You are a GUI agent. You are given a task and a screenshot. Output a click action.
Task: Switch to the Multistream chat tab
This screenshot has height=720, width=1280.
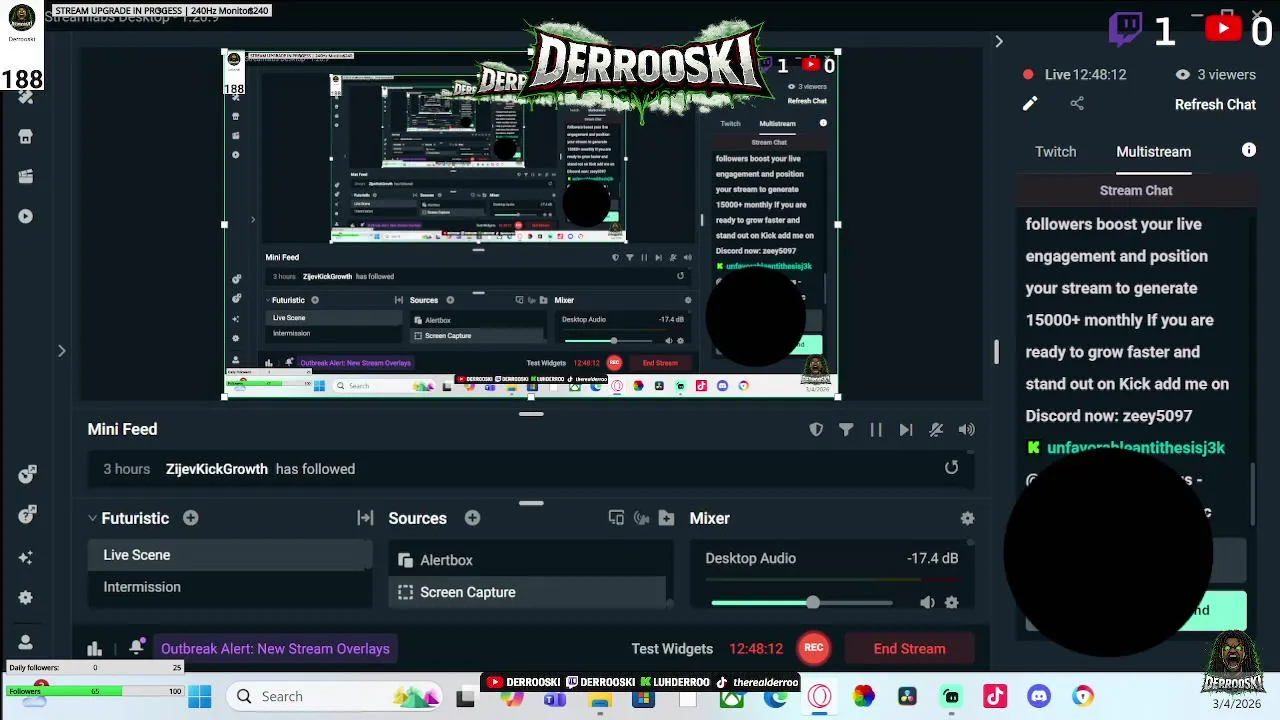[x=1153, y=152]
